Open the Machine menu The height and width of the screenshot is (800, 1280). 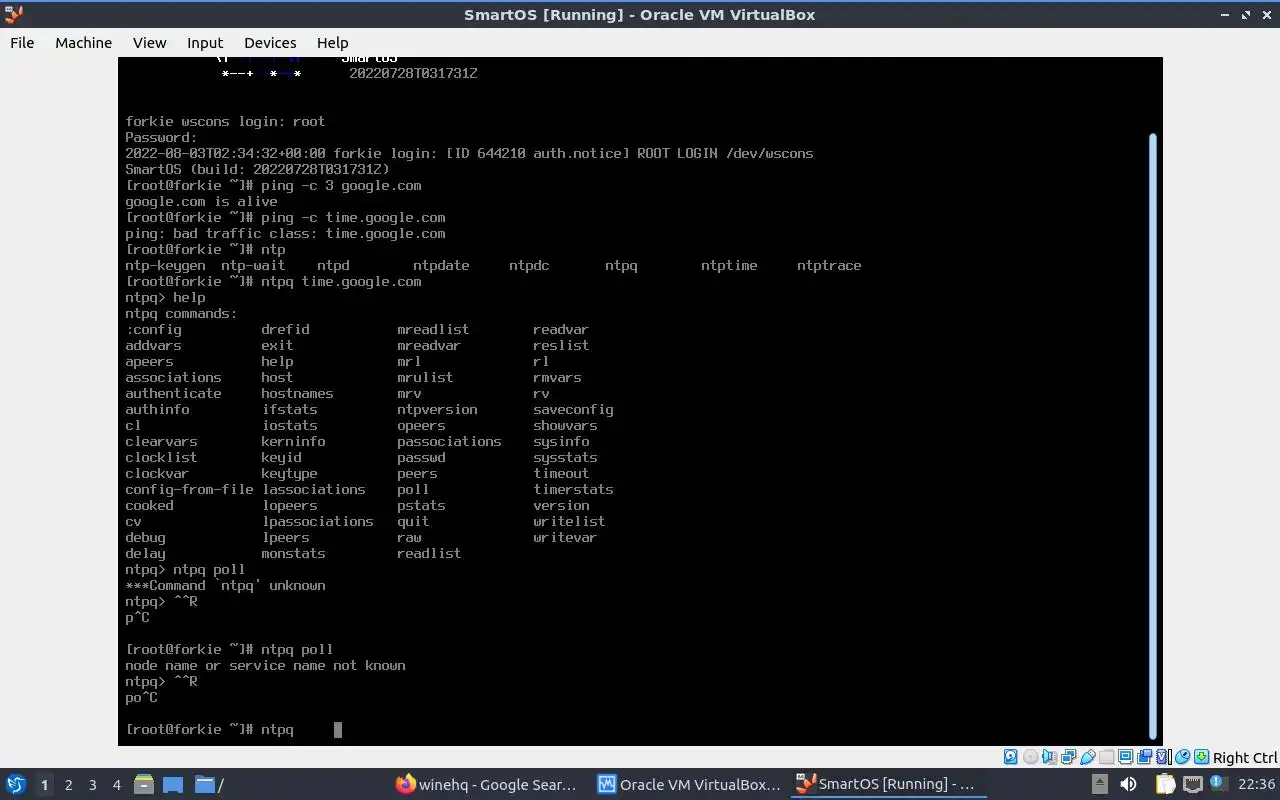[83, 42]
